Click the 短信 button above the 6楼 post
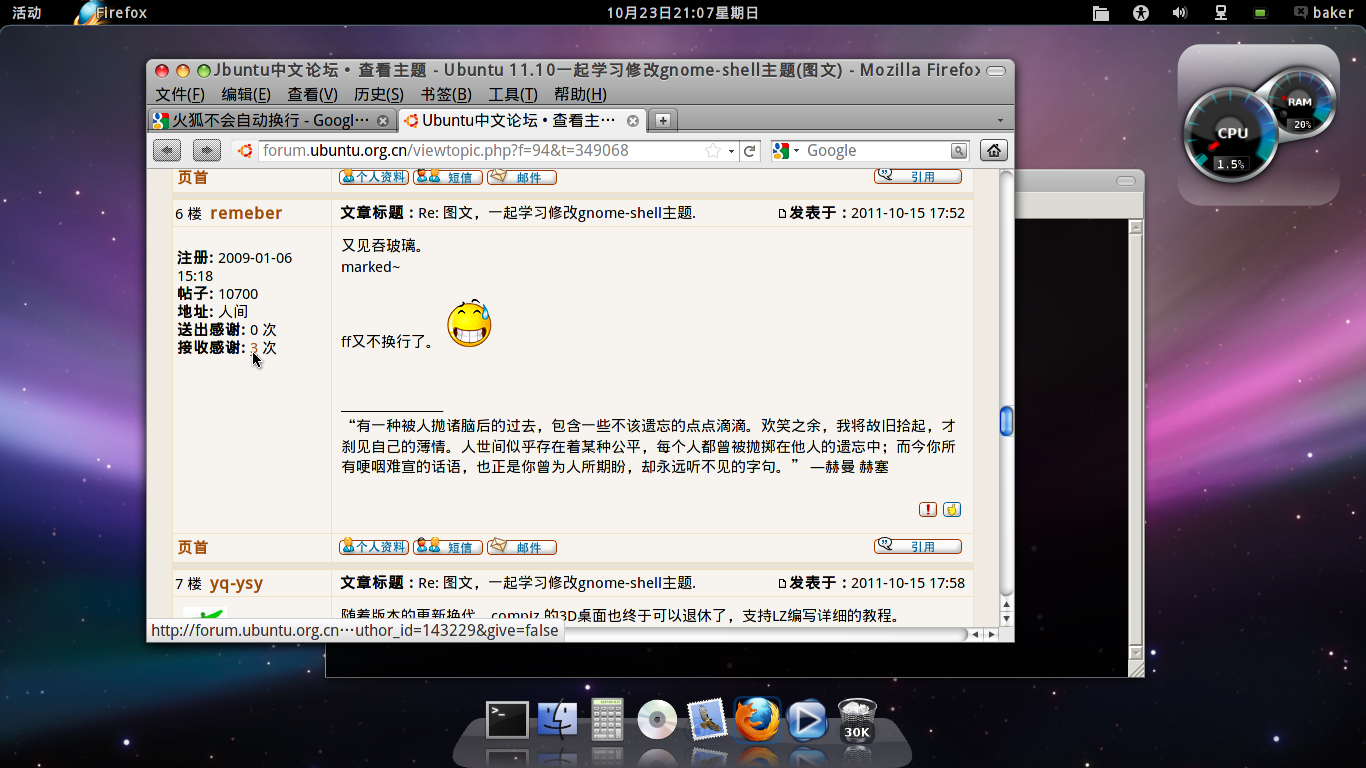 click(x=448, y=177)
